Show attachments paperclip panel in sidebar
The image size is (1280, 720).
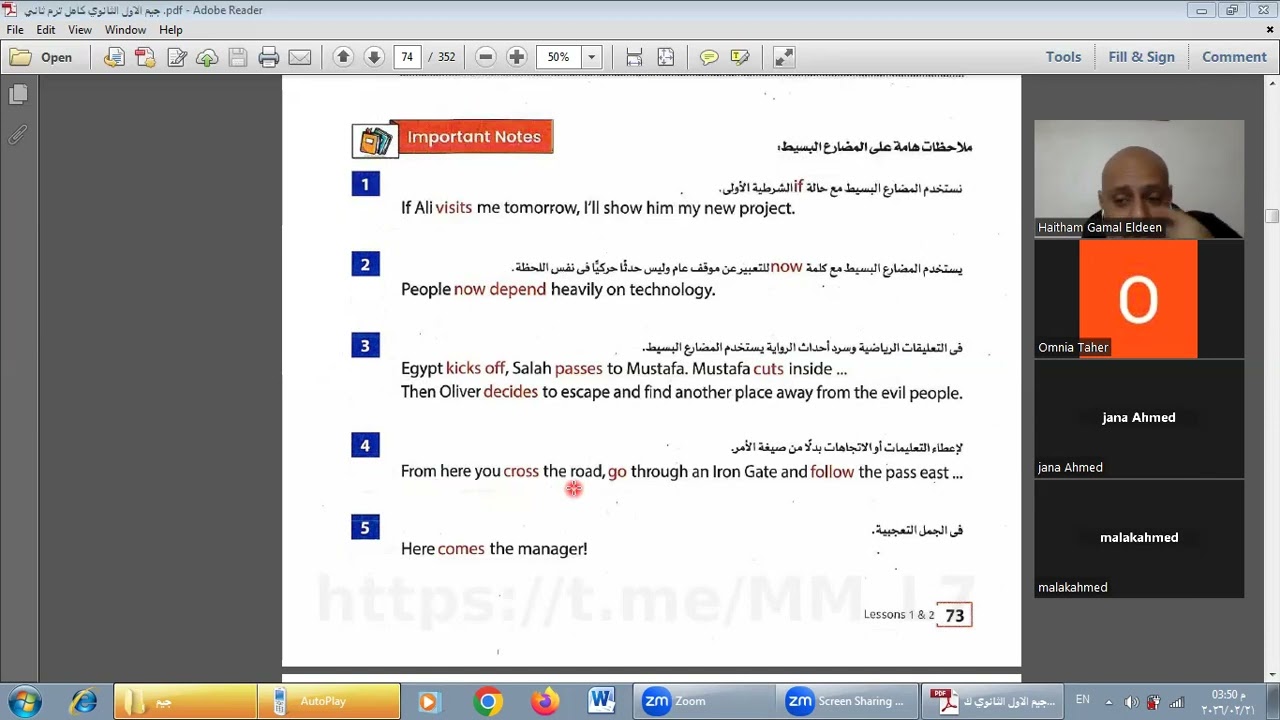(18, 134)
